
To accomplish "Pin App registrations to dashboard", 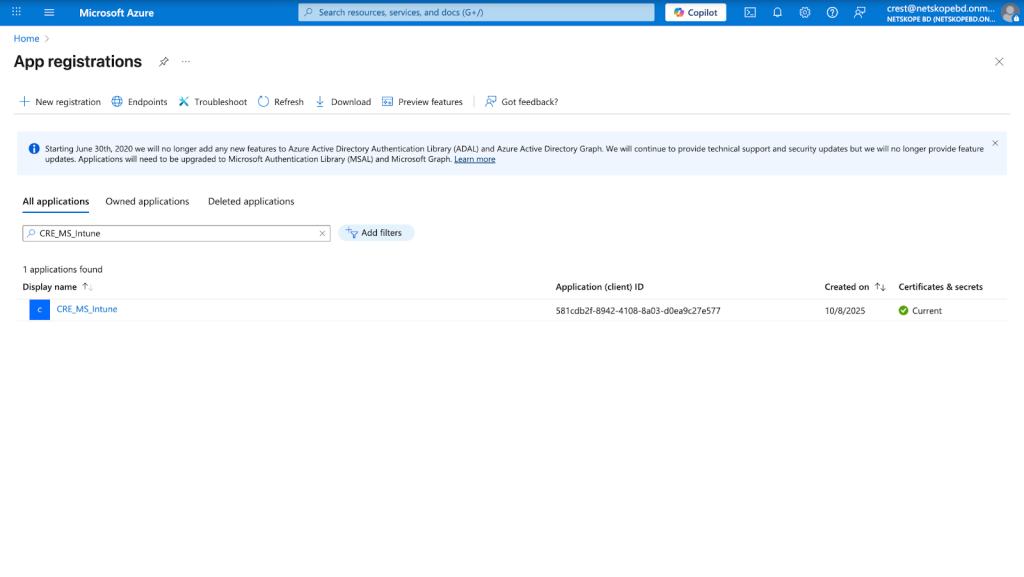I will click(x=163, y=61).
